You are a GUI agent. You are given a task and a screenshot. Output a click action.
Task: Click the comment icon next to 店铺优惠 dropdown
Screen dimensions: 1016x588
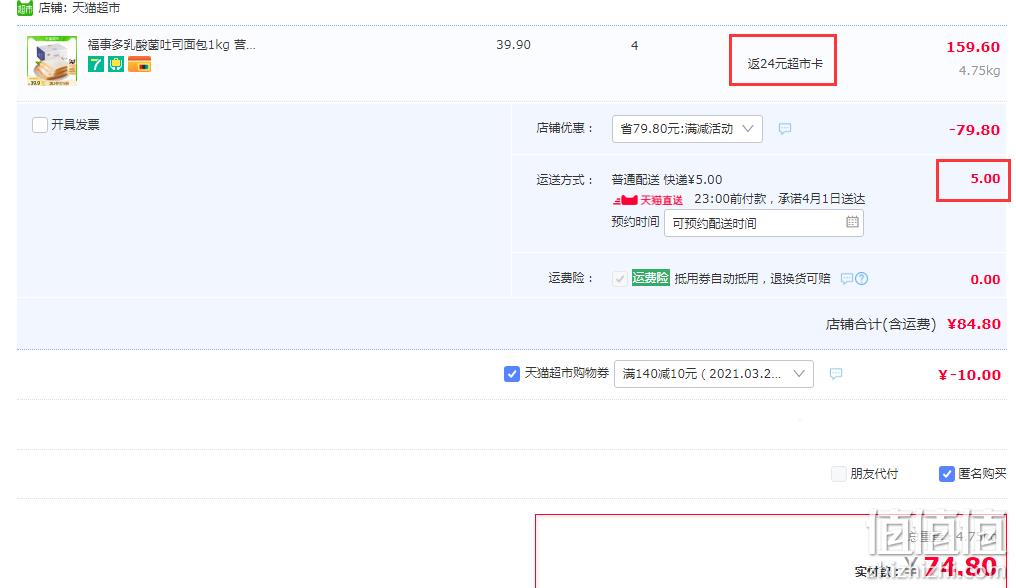(785, 129)
